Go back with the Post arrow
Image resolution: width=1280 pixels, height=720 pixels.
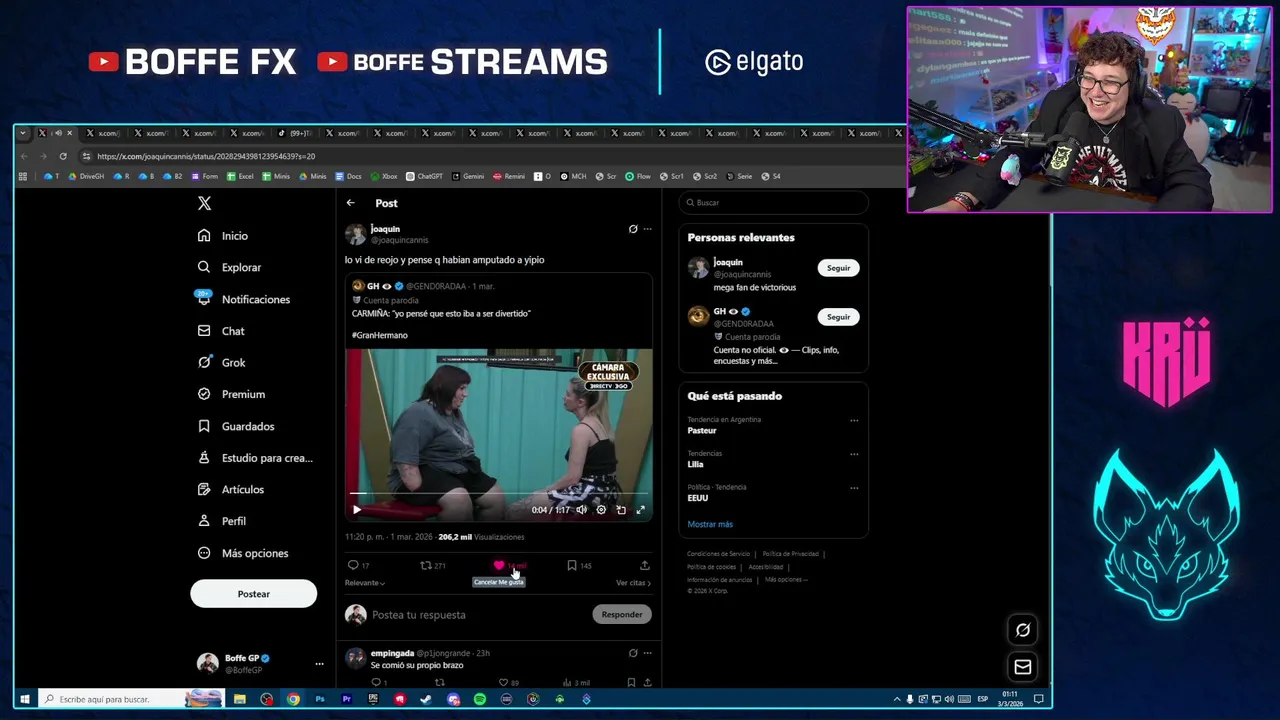click(x=351, y=203)
